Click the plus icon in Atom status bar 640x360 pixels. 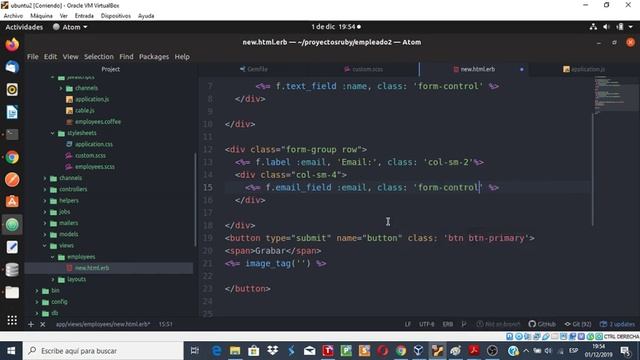[31, 324]
